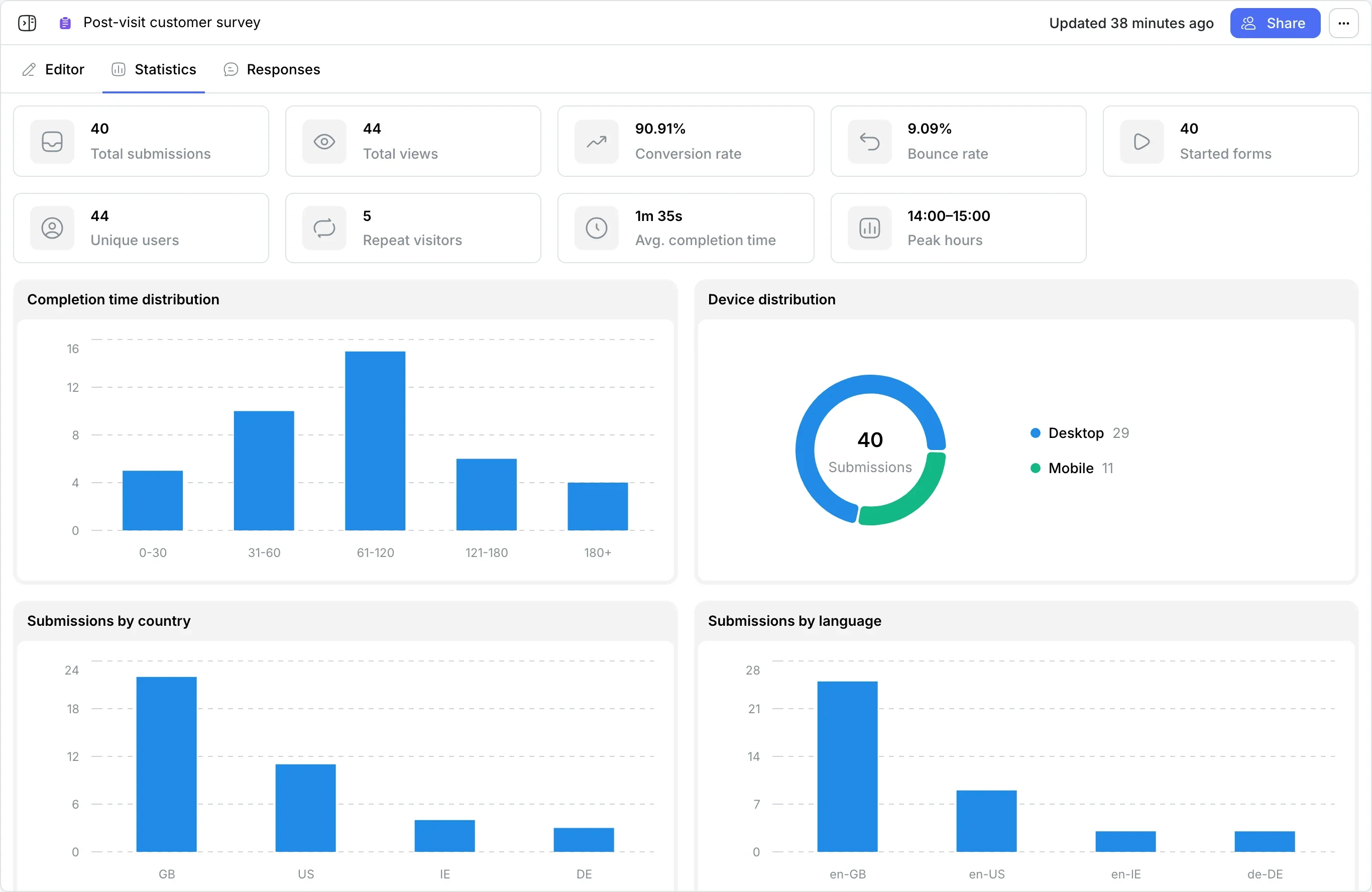
Task: Select the Statistics tab
Action: (154, 69)
